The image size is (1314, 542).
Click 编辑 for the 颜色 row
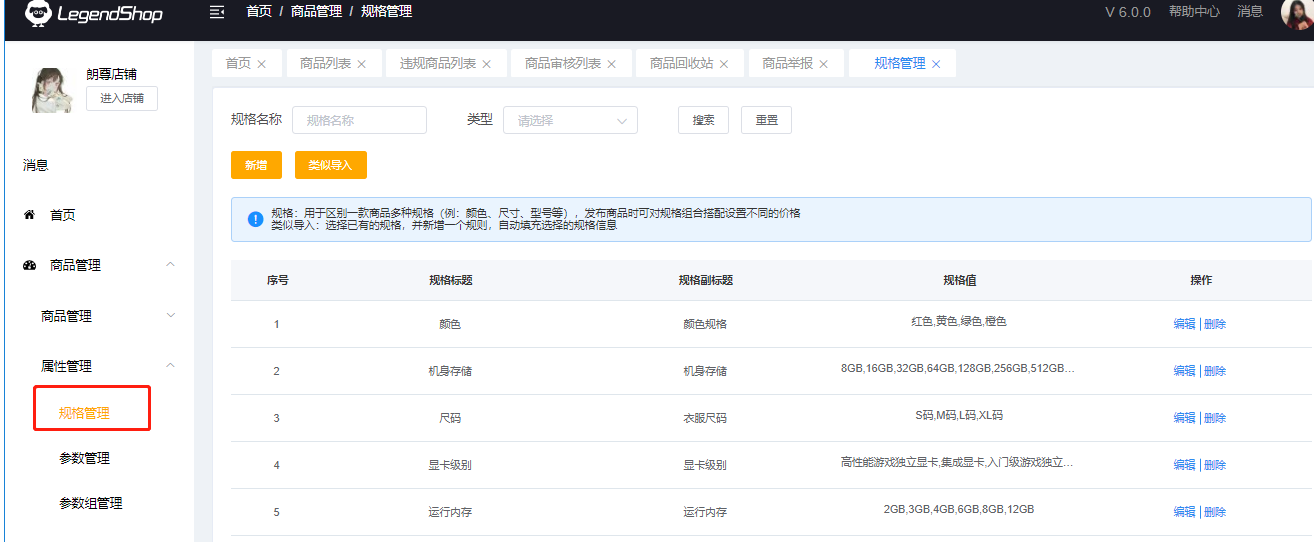pyautogui.click(x=1184, y=324)
